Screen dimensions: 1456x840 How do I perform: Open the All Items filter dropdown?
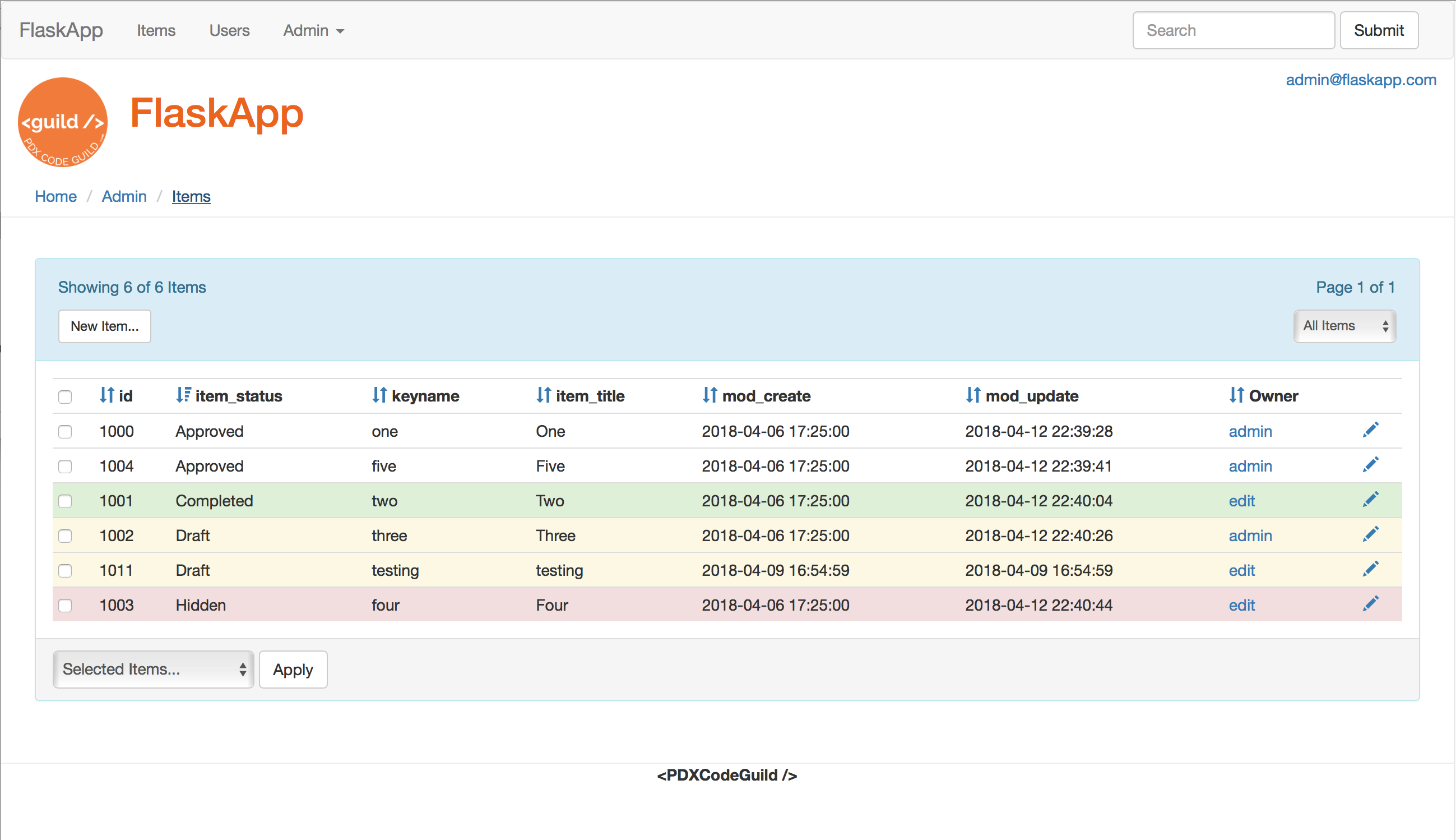1345,326
